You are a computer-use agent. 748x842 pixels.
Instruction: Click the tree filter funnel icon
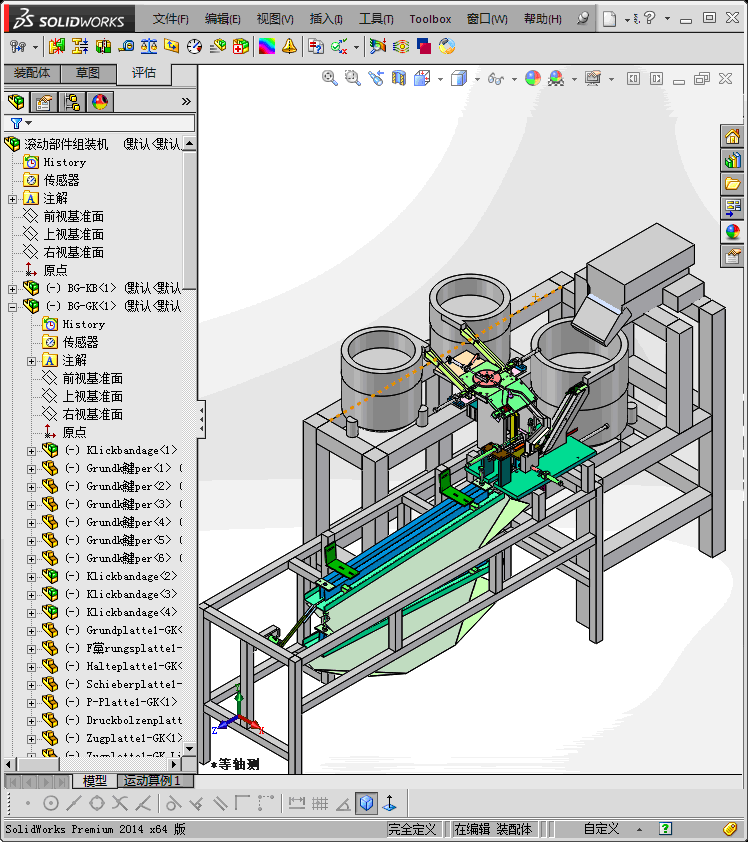pyautogui.click(x=16, y=123)
